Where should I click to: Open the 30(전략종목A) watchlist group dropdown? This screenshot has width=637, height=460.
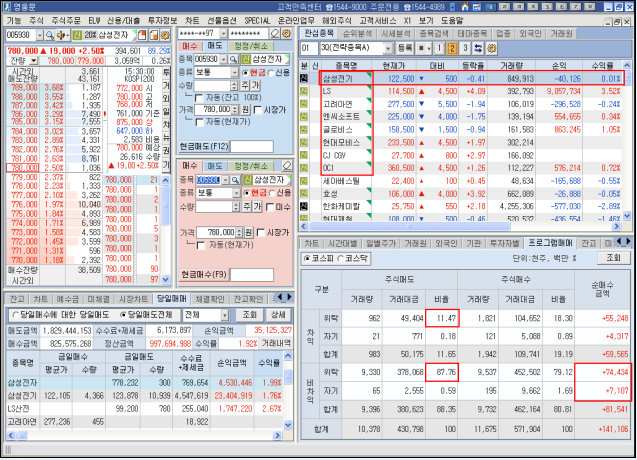coord(388,49)
